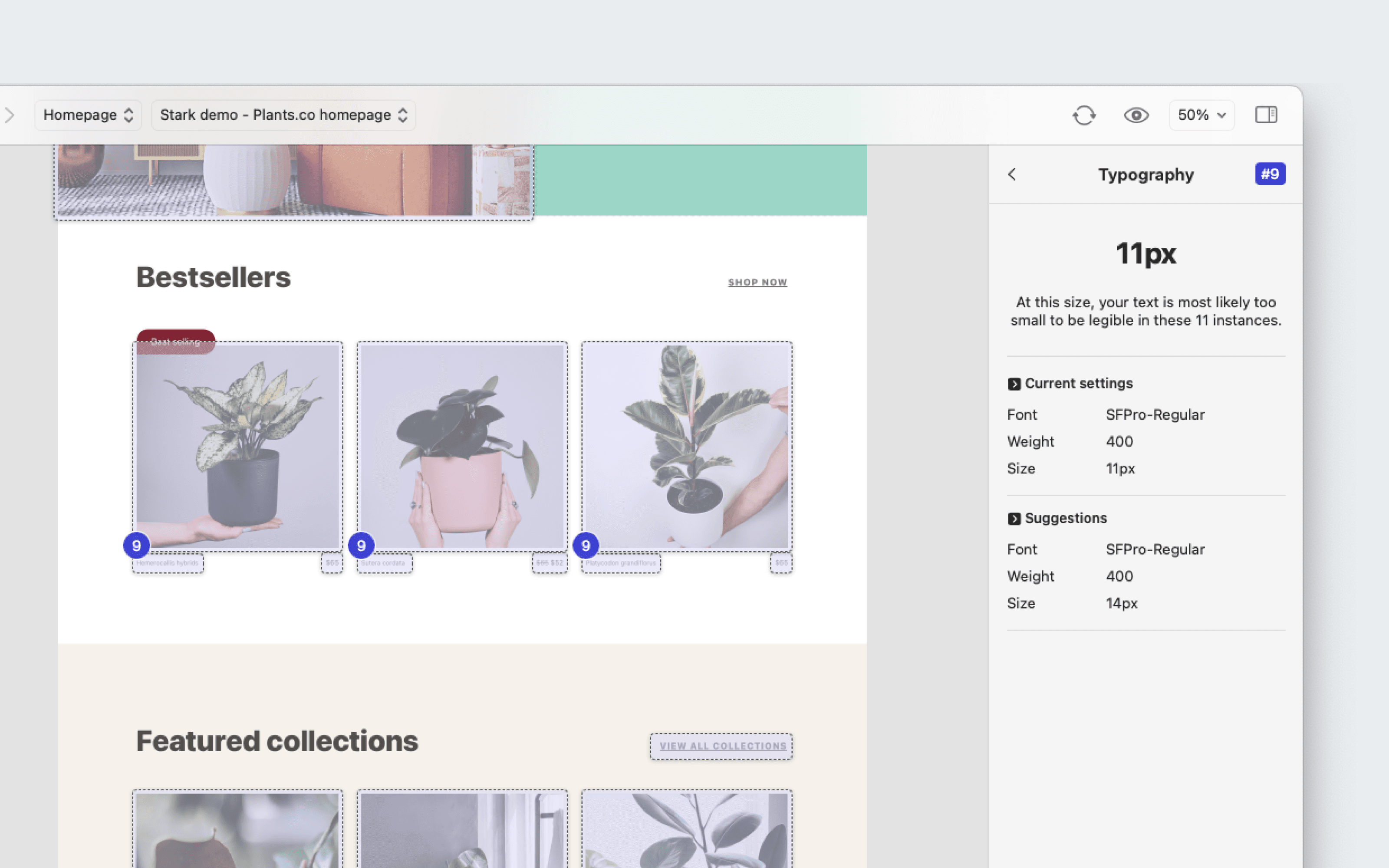1389x868 pixels.
Task: Click the #9 issue badge
Action: [1270, 174]
